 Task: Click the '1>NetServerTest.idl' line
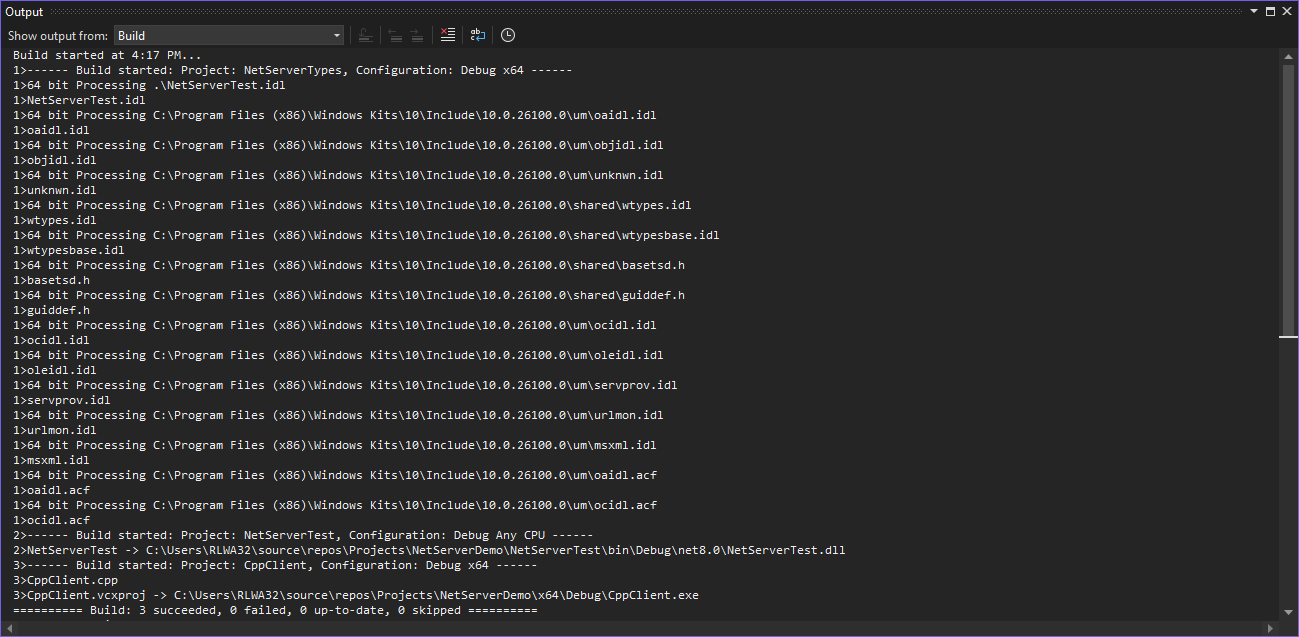79,100
